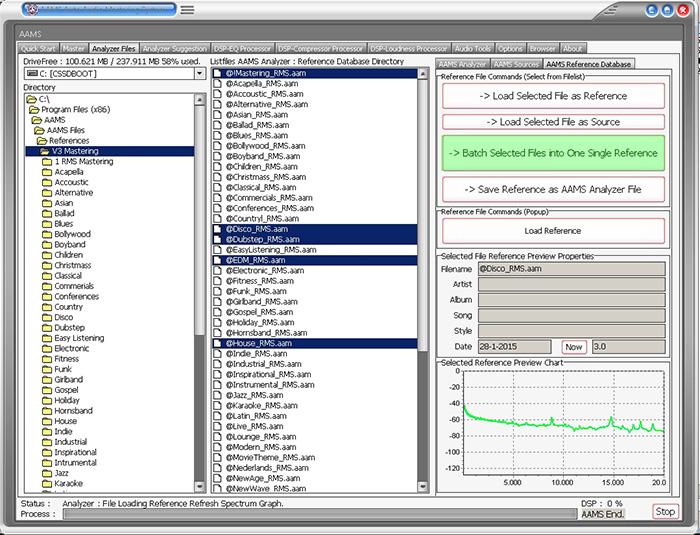
Task: Click file icon of @Lounge_RMS.aam
Action: (217, 437)
